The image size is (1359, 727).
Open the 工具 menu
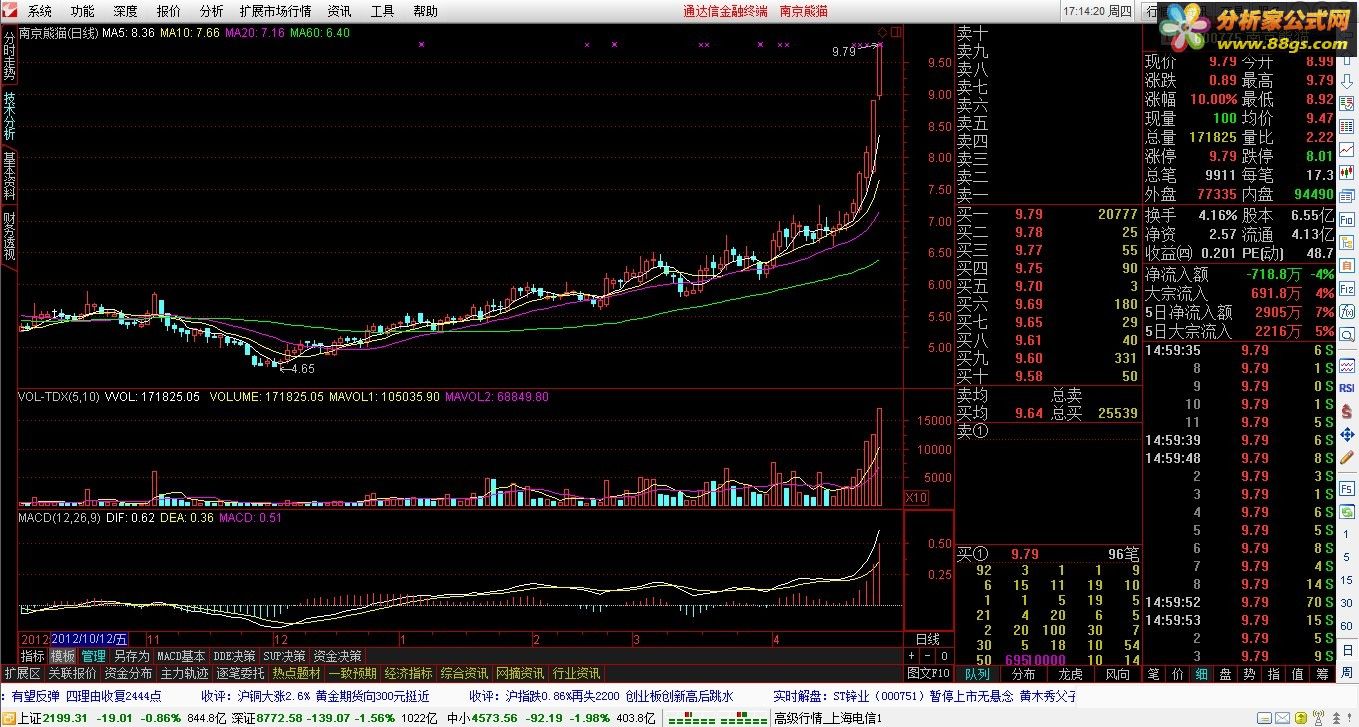point(382,11)
